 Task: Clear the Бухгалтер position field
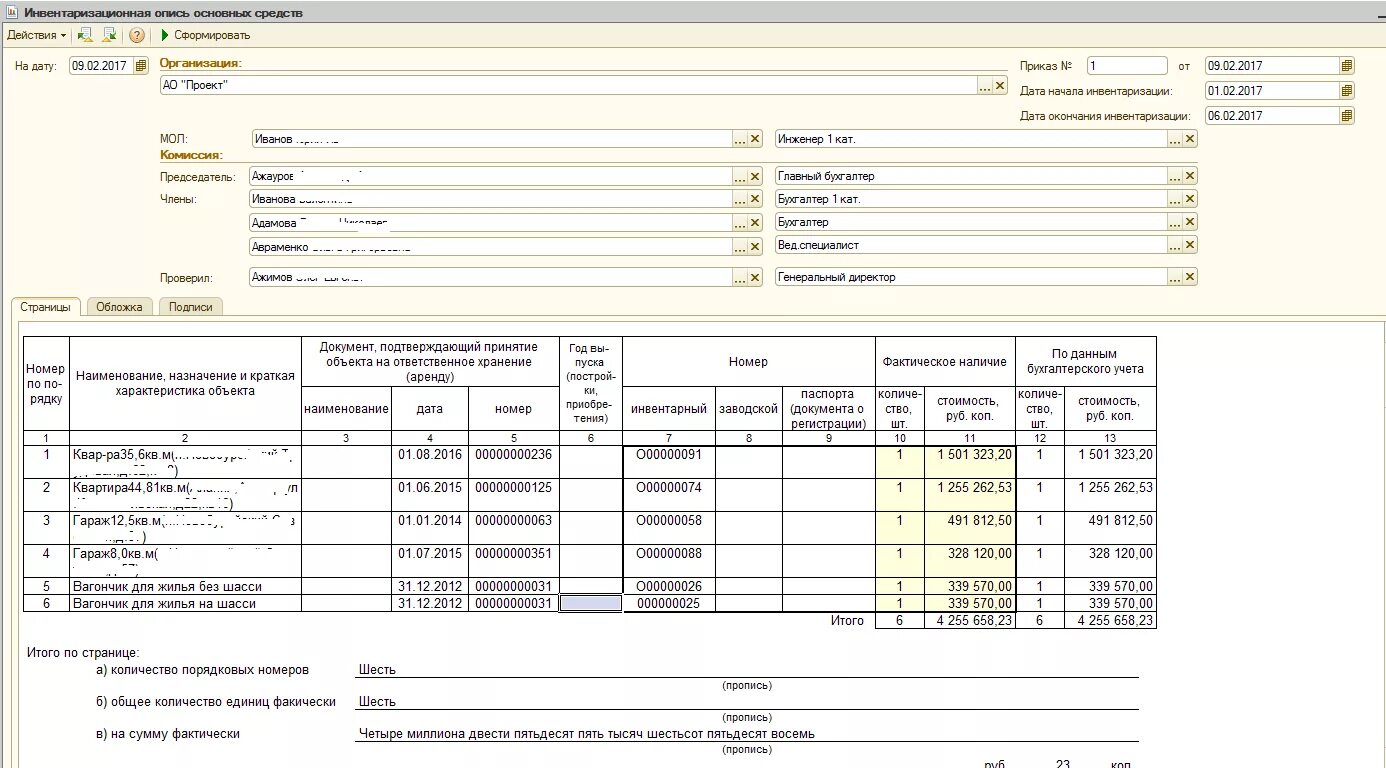pos(1189,223)
